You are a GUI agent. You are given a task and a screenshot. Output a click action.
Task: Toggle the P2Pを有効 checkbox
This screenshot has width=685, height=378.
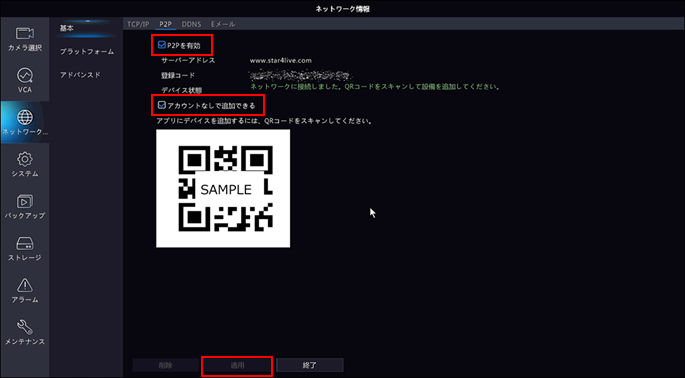click(x=162, y=45)
